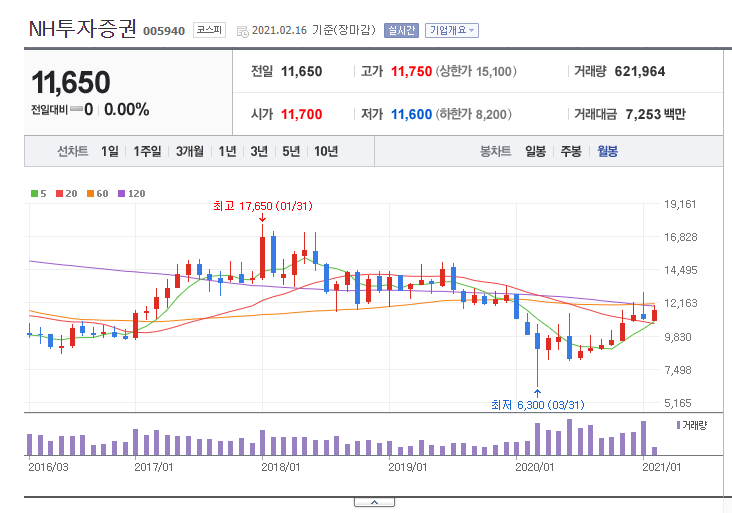Click the 19,161 price axis label
This screenshot has width=732, height=513.
680,204
